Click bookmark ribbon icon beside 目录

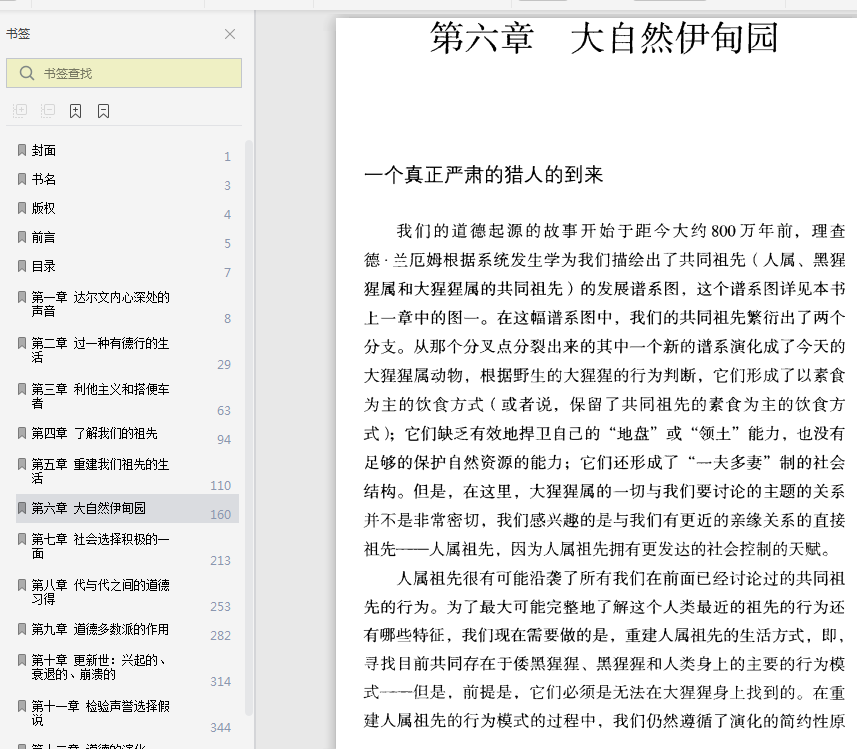point(22,266)
